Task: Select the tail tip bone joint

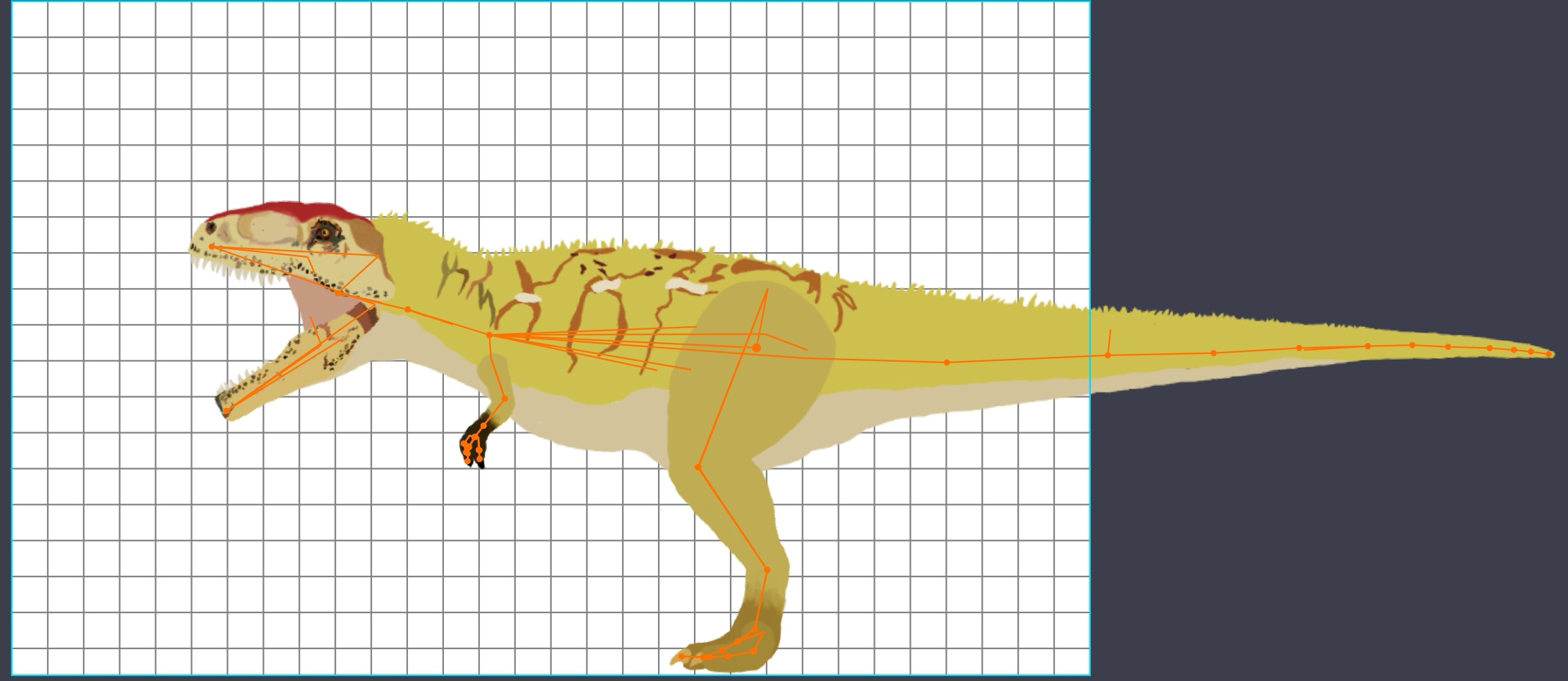Action: point(1549,354)
